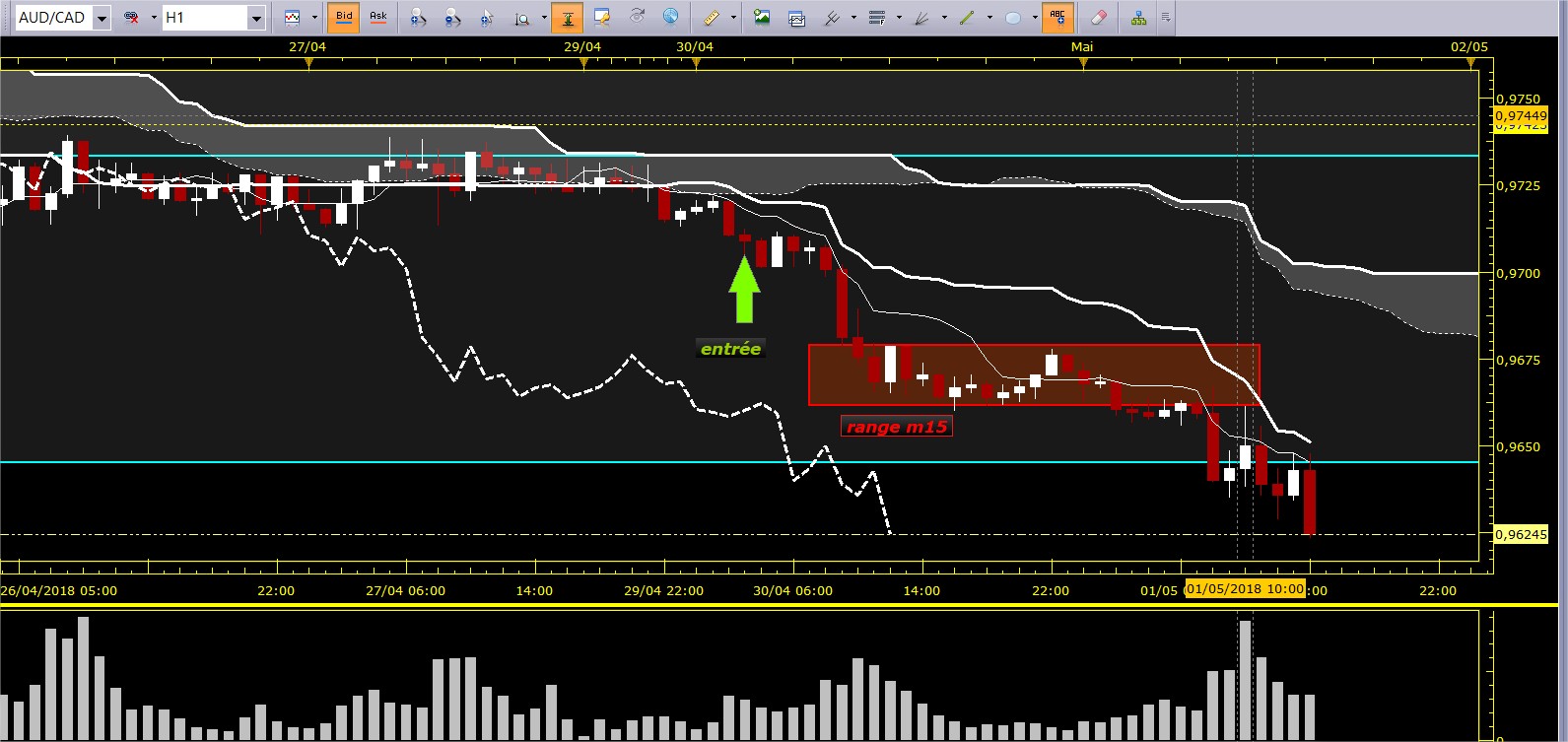Viewport: 1568px width, 742px height.
Task: Toggle the highlighted auto vertical scale button
Action: click(568, 18)
